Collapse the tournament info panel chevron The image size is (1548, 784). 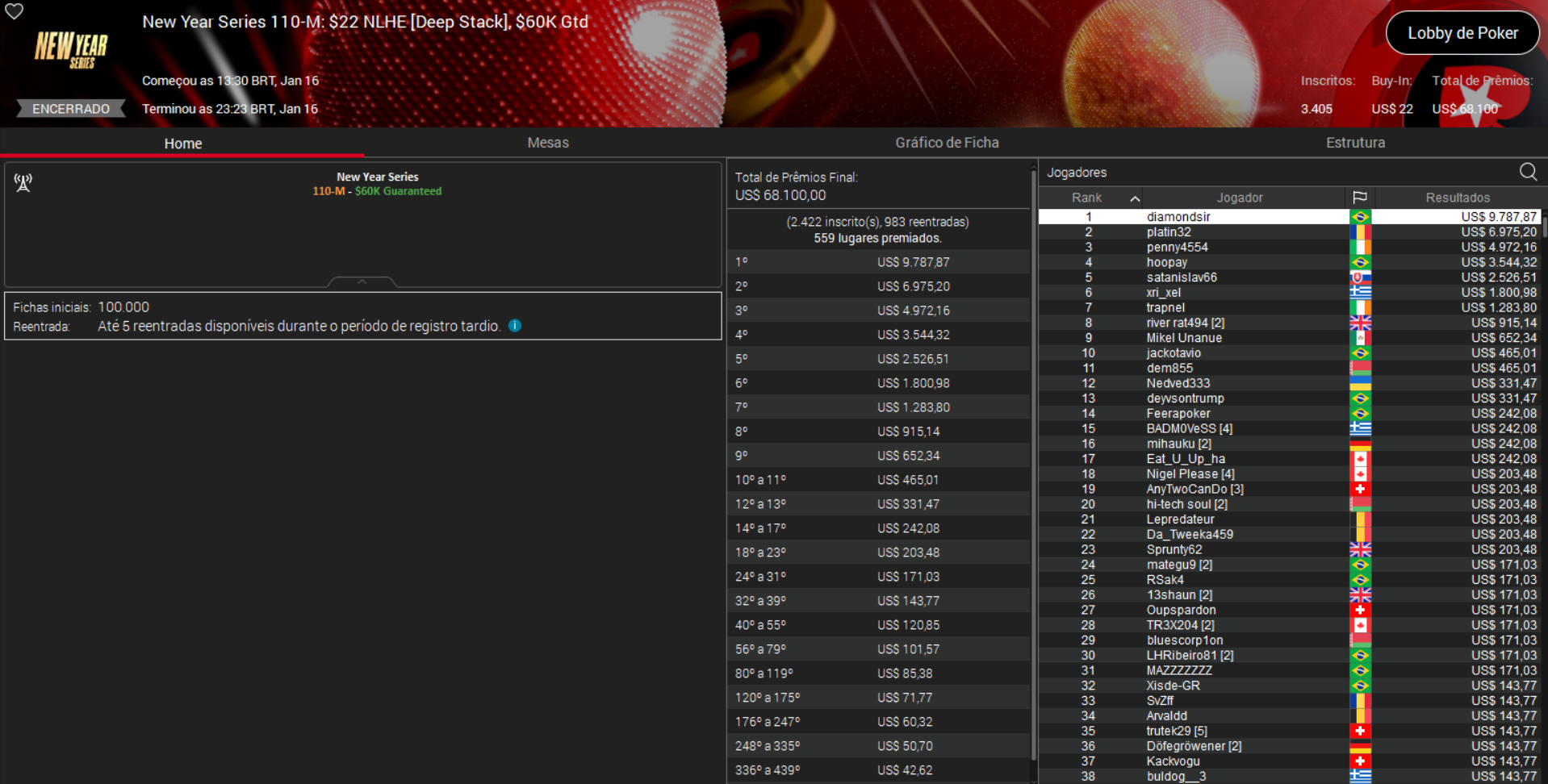362,281
